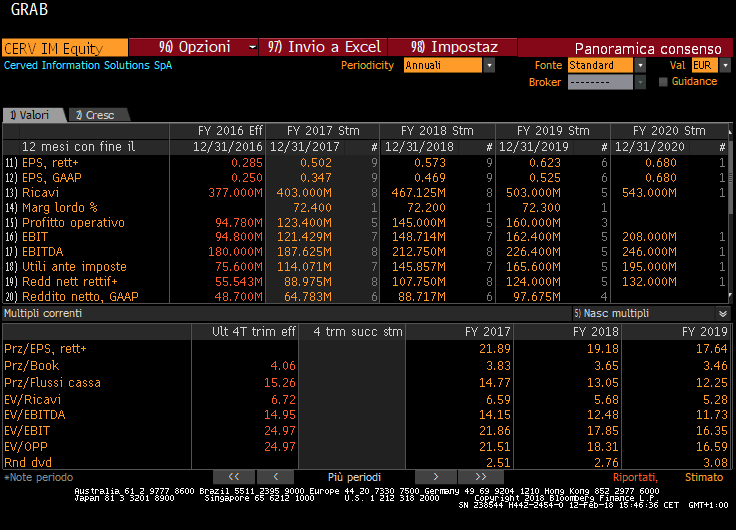
Task: Enable the Guidance checkbox
Action: [663, 82]
